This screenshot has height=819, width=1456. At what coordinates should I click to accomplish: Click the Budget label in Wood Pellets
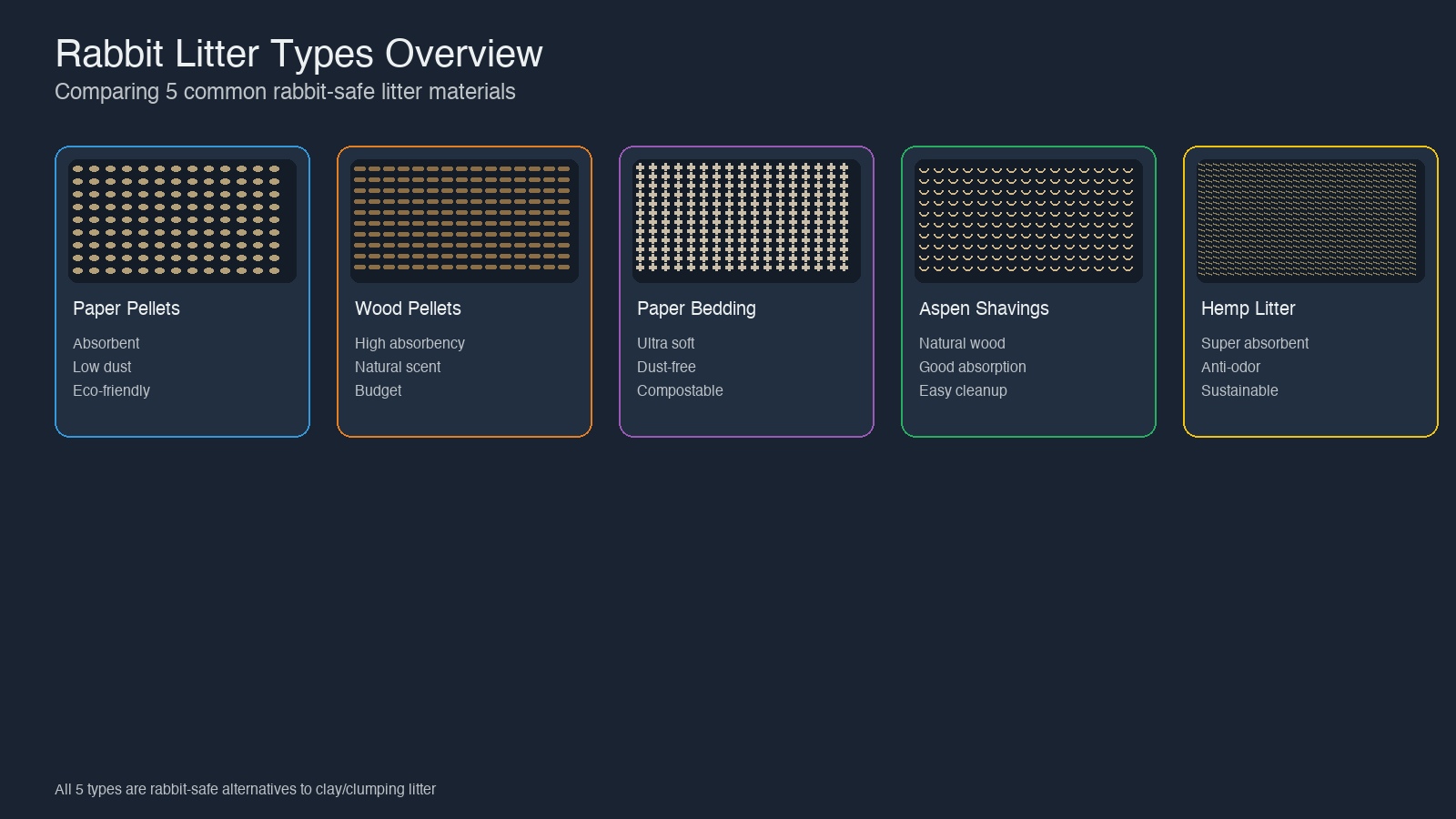tap(378, 390)
